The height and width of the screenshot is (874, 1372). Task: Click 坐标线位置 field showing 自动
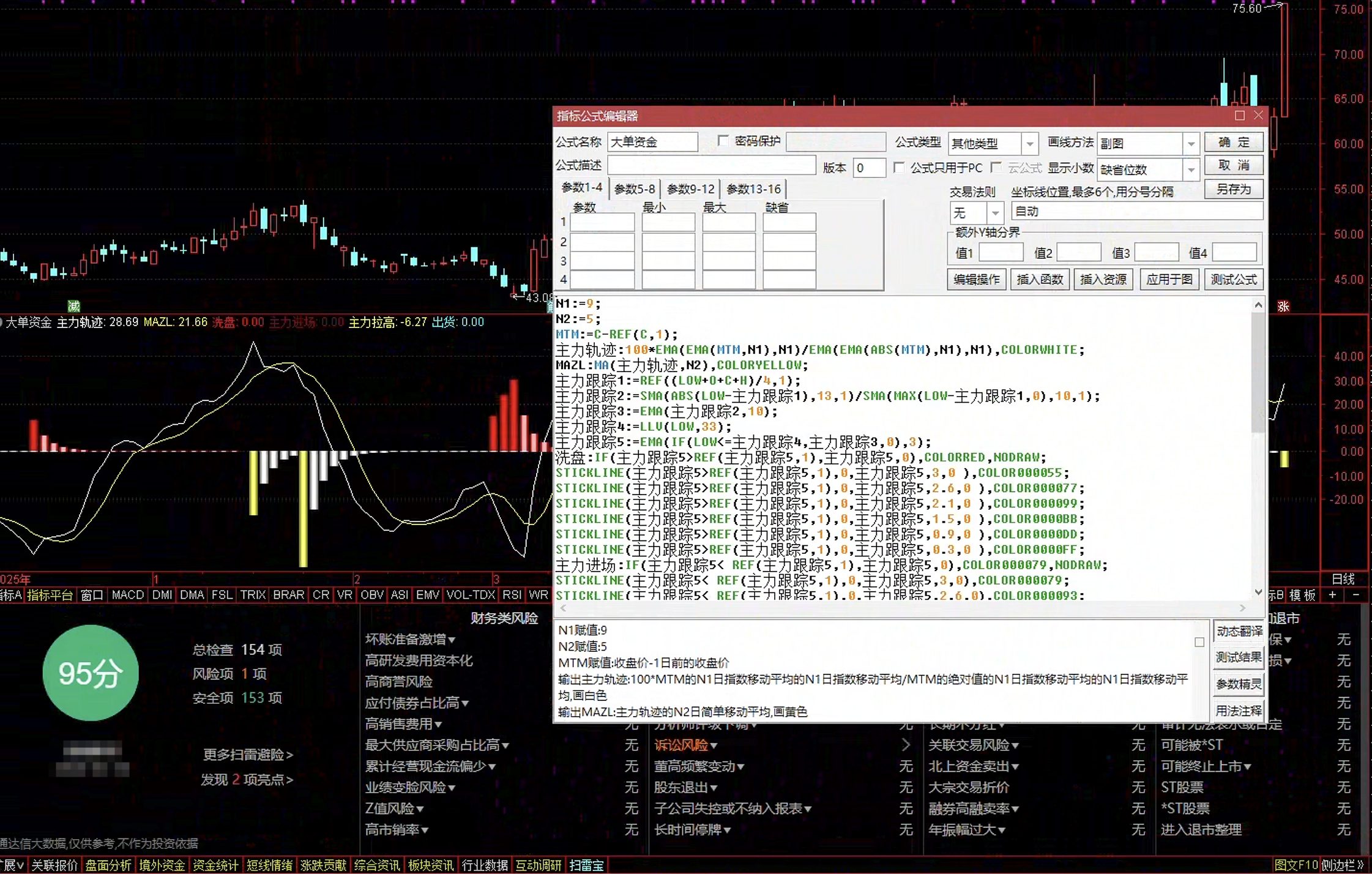pyautogui.click(x=1136, y=211)
